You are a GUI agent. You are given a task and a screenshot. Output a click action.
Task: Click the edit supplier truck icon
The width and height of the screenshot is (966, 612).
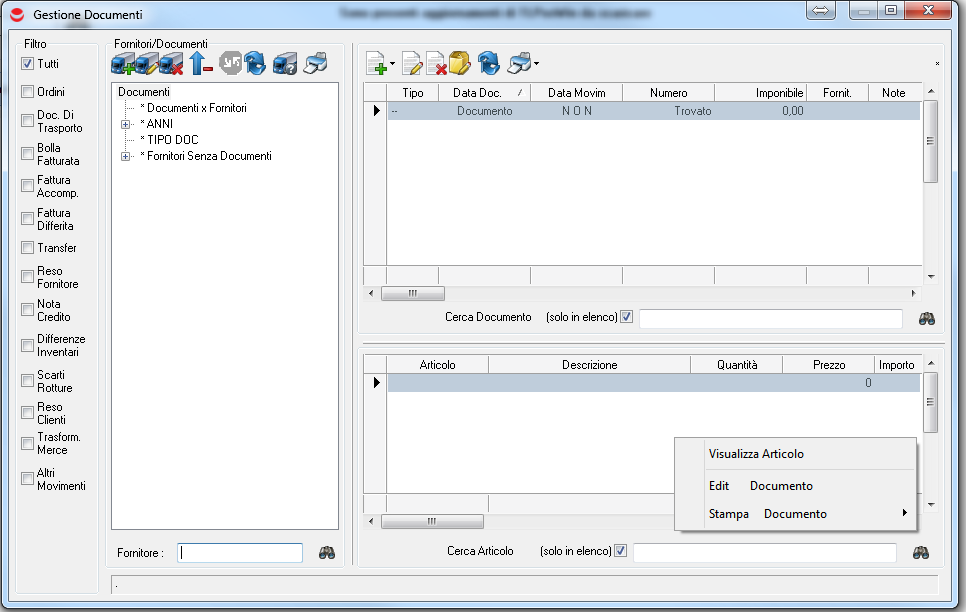point(147,64)
